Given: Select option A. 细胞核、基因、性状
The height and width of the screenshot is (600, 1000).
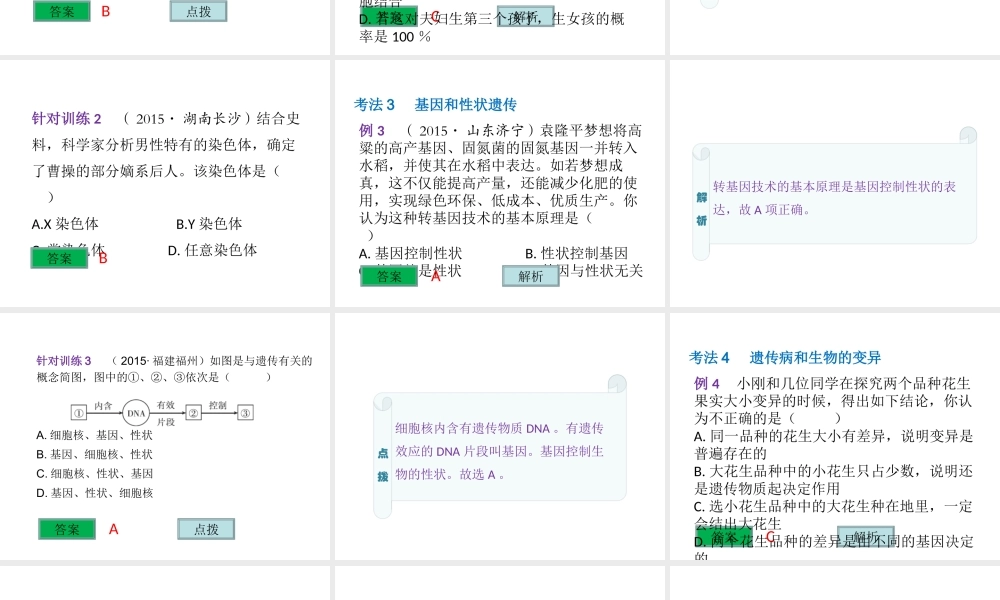Looking at the screenshot, I should click(94, 435).
